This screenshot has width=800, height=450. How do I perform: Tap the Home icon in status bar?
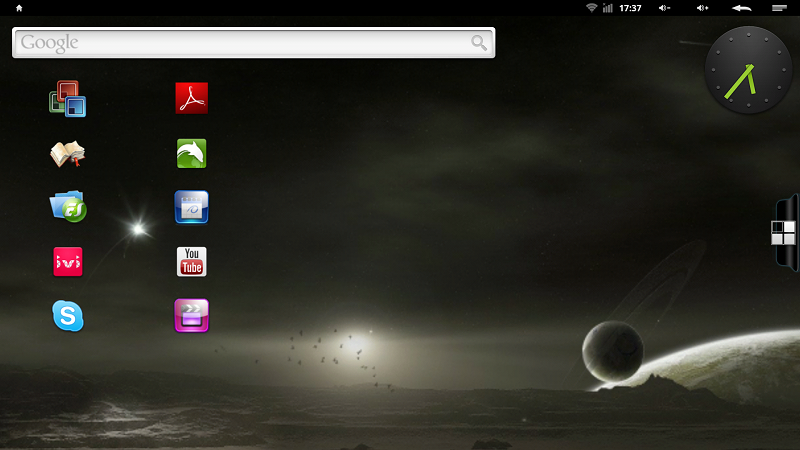pos(19,8)
